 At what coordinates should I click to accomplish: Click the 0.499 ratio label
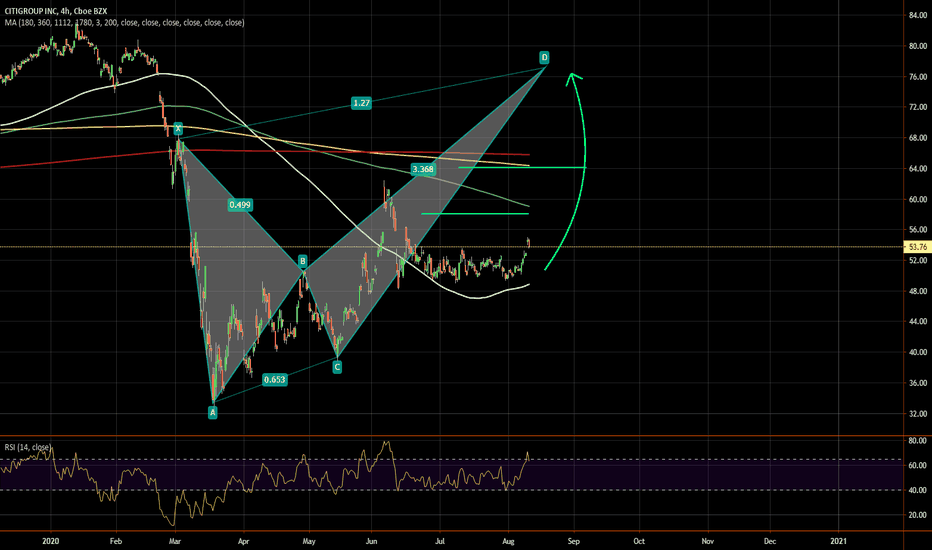(240, 205)
